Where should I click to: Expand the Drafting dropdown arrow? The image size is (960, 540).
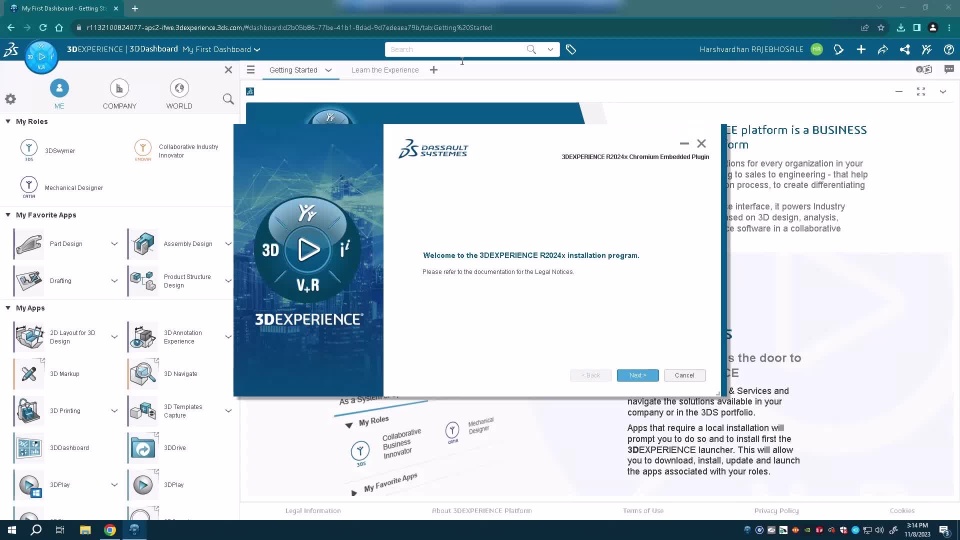pos(114,280)
